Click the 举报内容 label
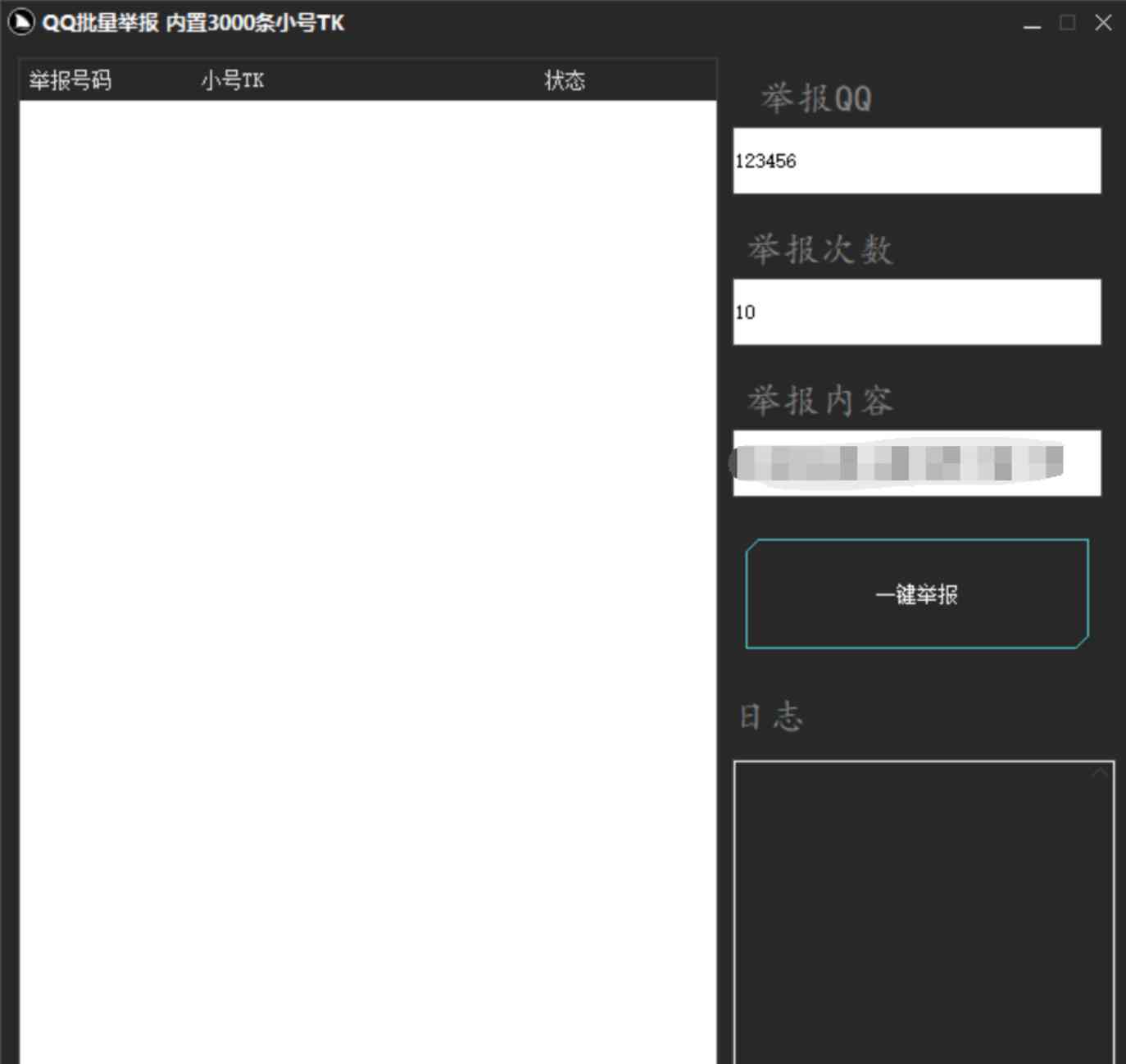The width and height of the screenshot is (1126, 1064). pyautogui.click(x=820, y=401)
